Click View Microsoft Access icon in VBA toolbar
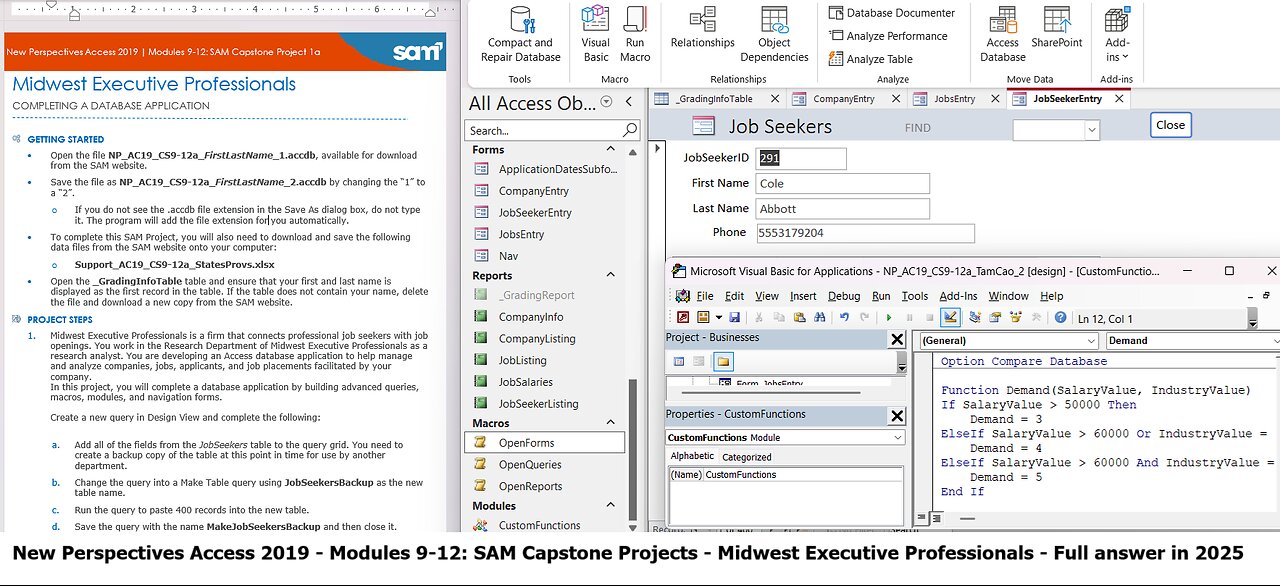The height and width of the screenshot is (586, 1280). 683,317
